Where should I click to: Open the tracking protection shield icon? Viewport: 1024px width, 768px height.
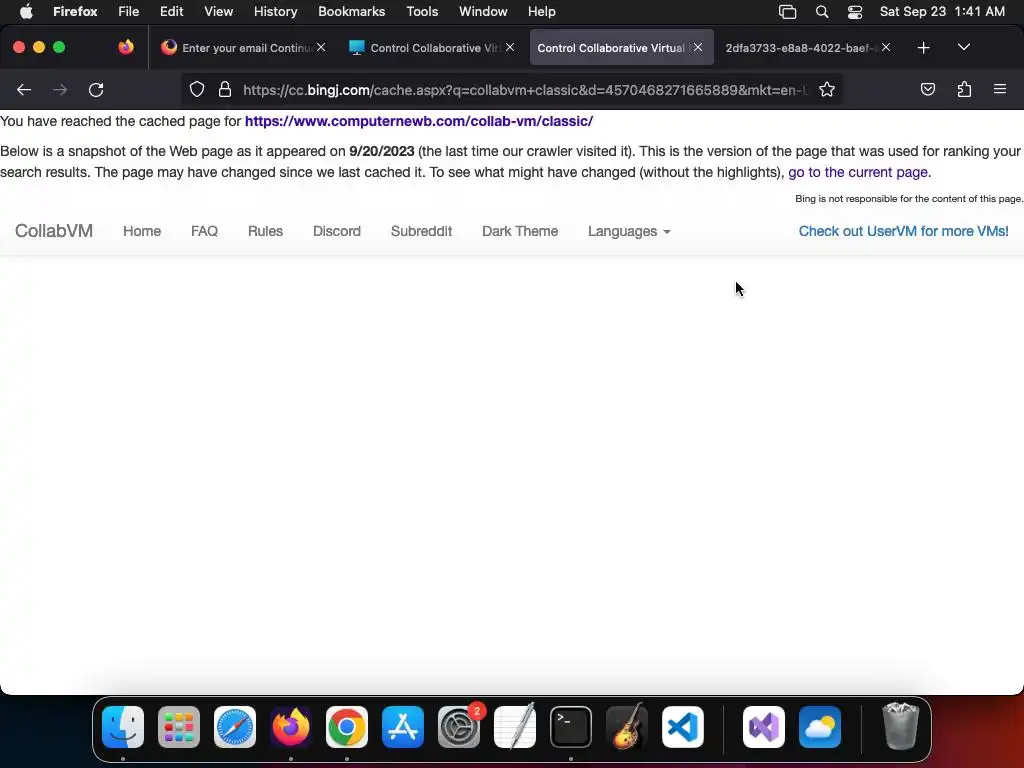(x=197, y=90)
